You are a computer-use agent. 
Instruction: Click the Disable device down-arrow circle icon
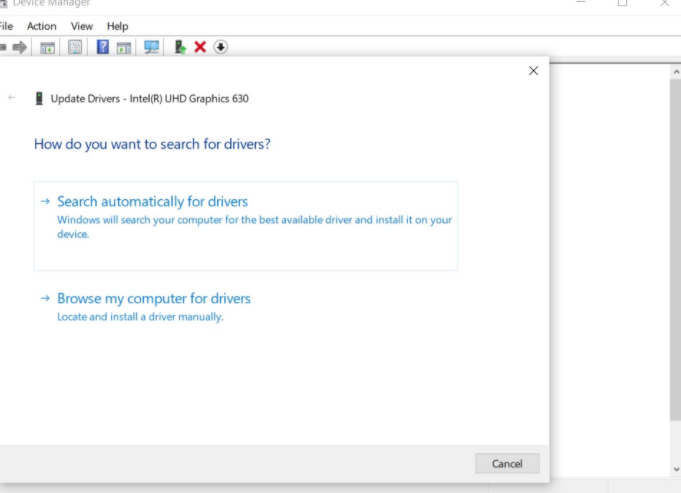pyautogui.click(x=221, y=47)
